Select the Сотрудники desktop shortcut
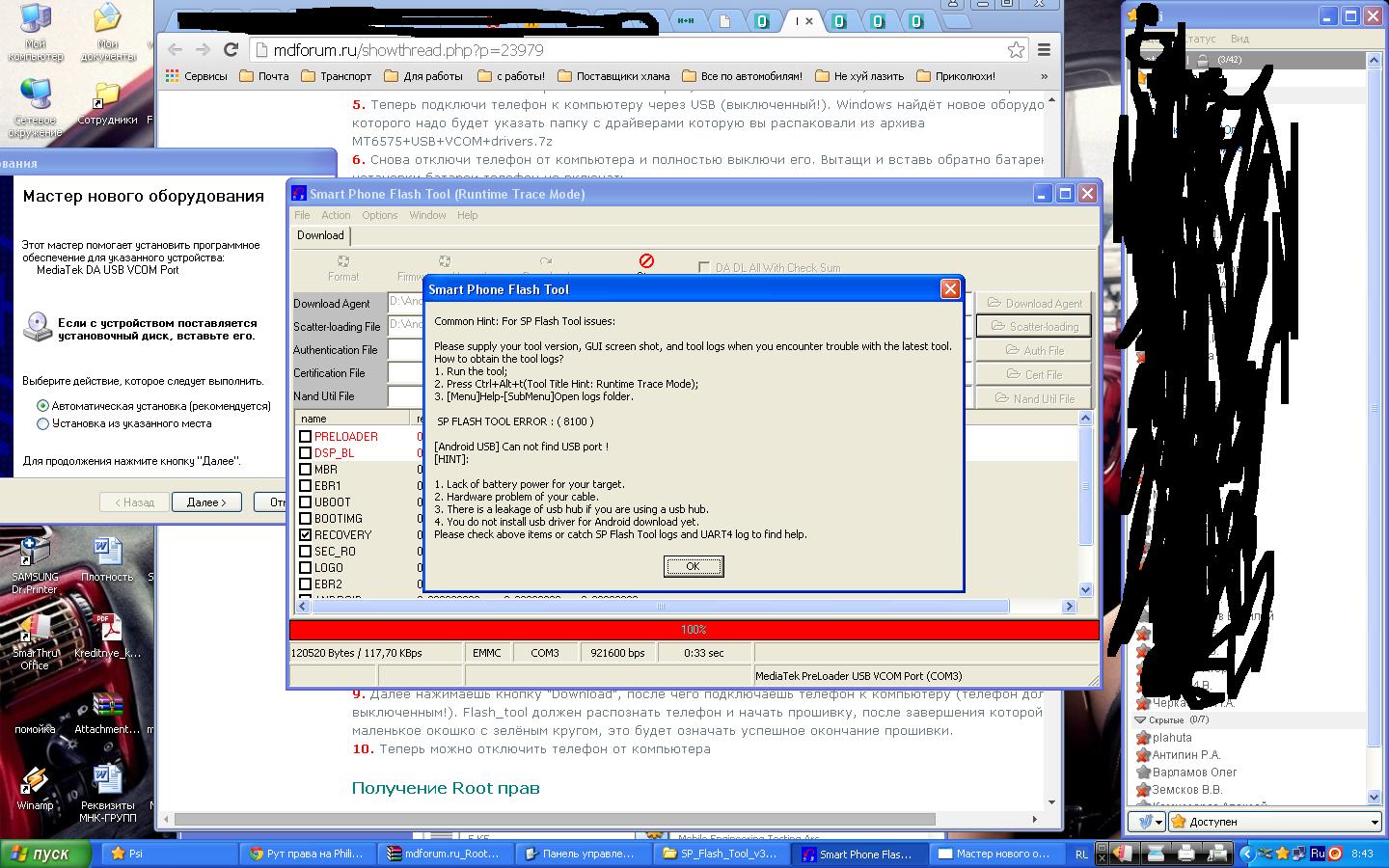 (x=107, y=102)
